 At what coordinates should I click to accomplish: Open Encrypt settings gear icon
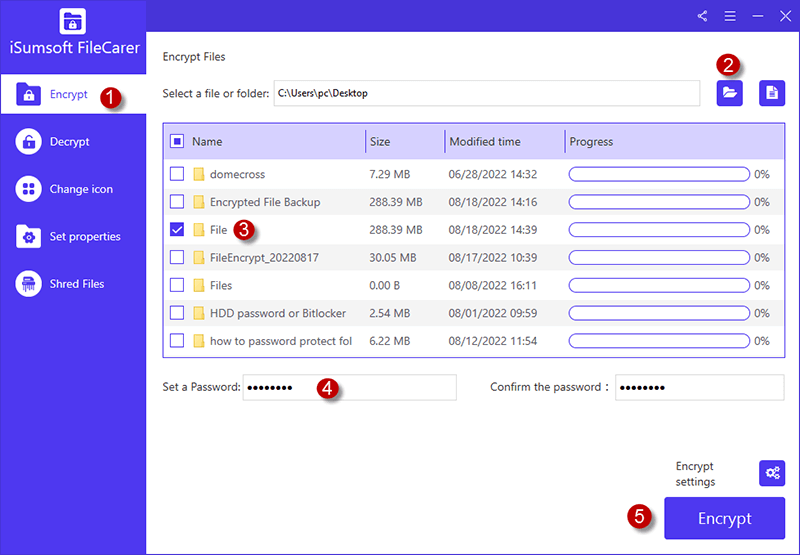[772, 473]
